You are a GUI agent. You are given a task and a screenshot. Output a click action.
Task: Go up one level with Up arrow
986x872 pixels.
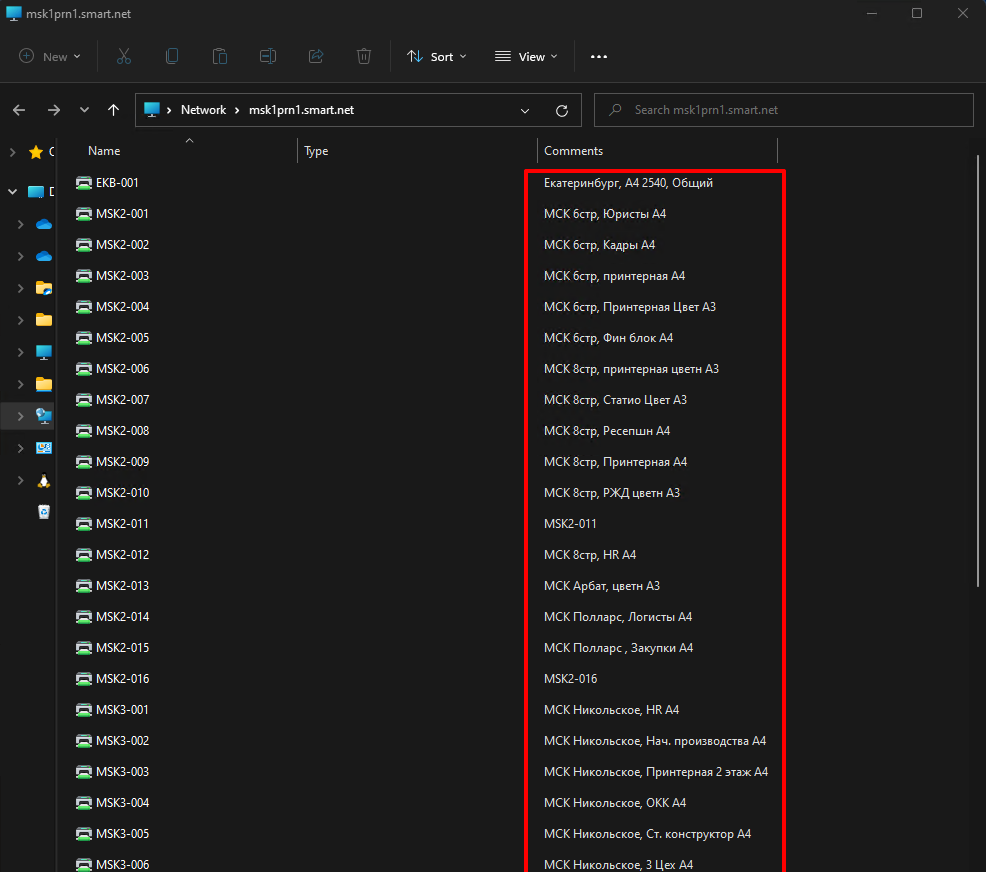pyautogui.click(x=114, y=110)
